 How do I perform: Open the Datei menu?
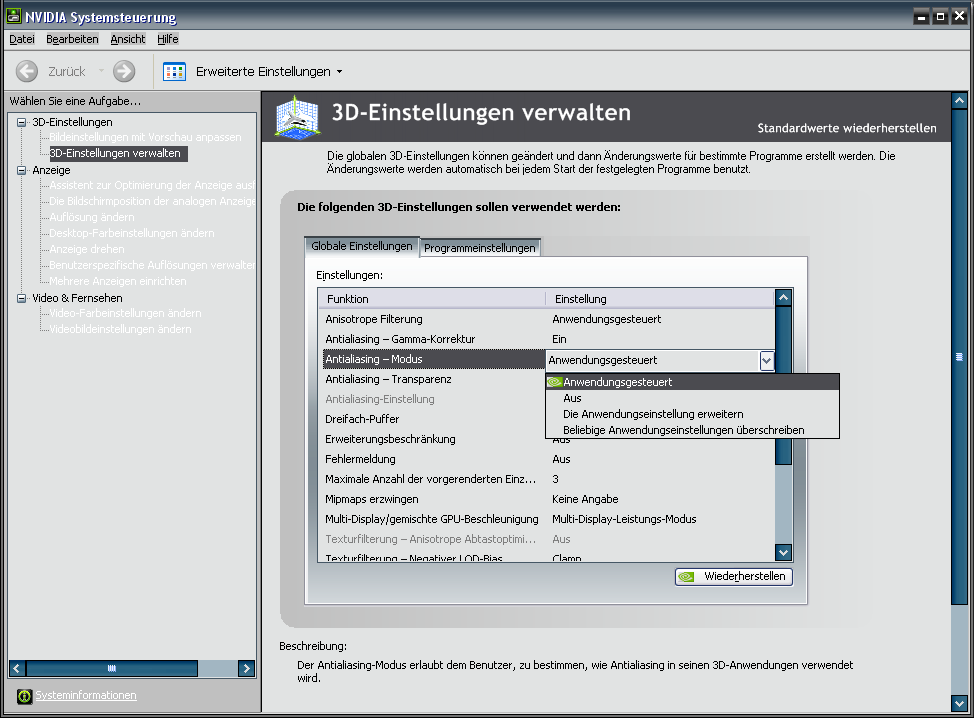coord(22,39)
